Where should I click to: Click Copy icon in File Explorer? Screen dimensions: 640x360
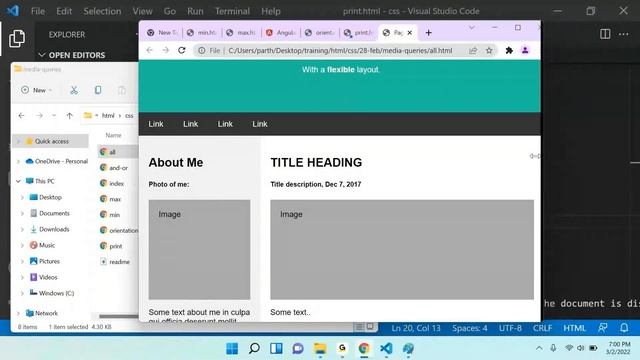click(98, 90)
